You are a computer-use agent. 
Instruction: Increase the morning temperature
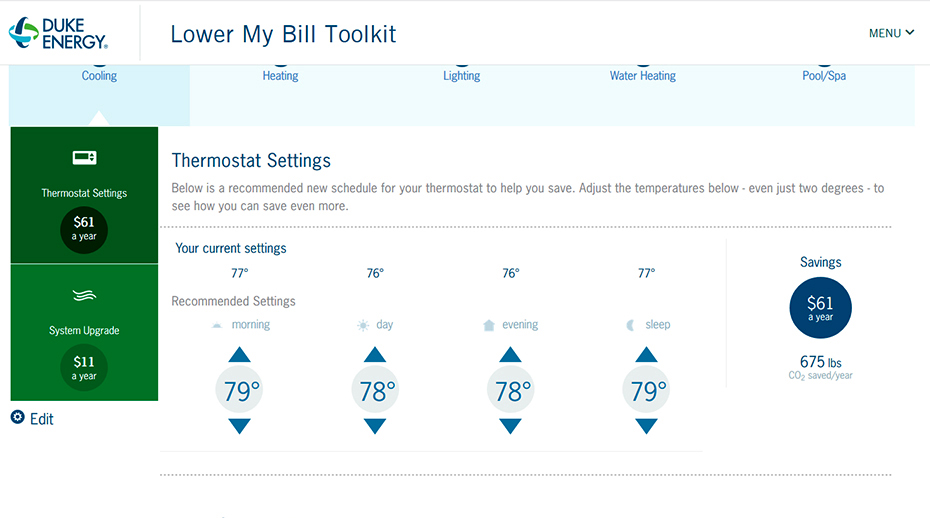click(x=240, y=355)
